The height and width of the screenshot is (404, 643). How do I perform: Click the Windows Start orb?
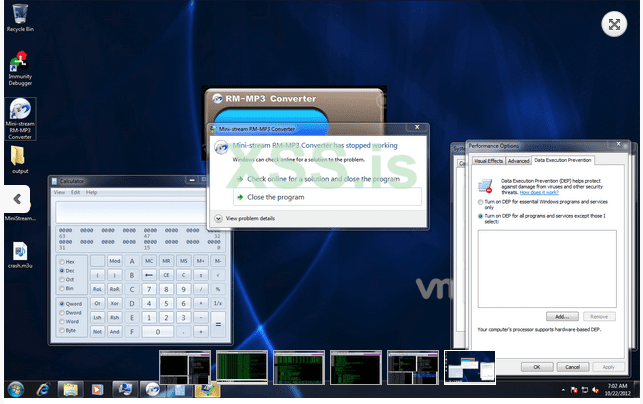pyautogui.click(x=16, y=389)
